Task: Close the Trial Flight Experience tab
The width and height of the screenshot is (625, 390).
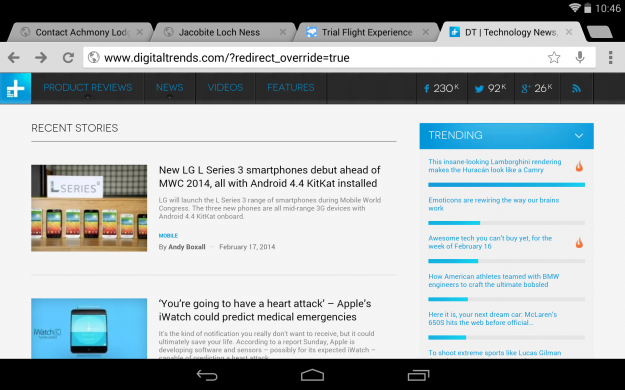Action: point(426,32)
